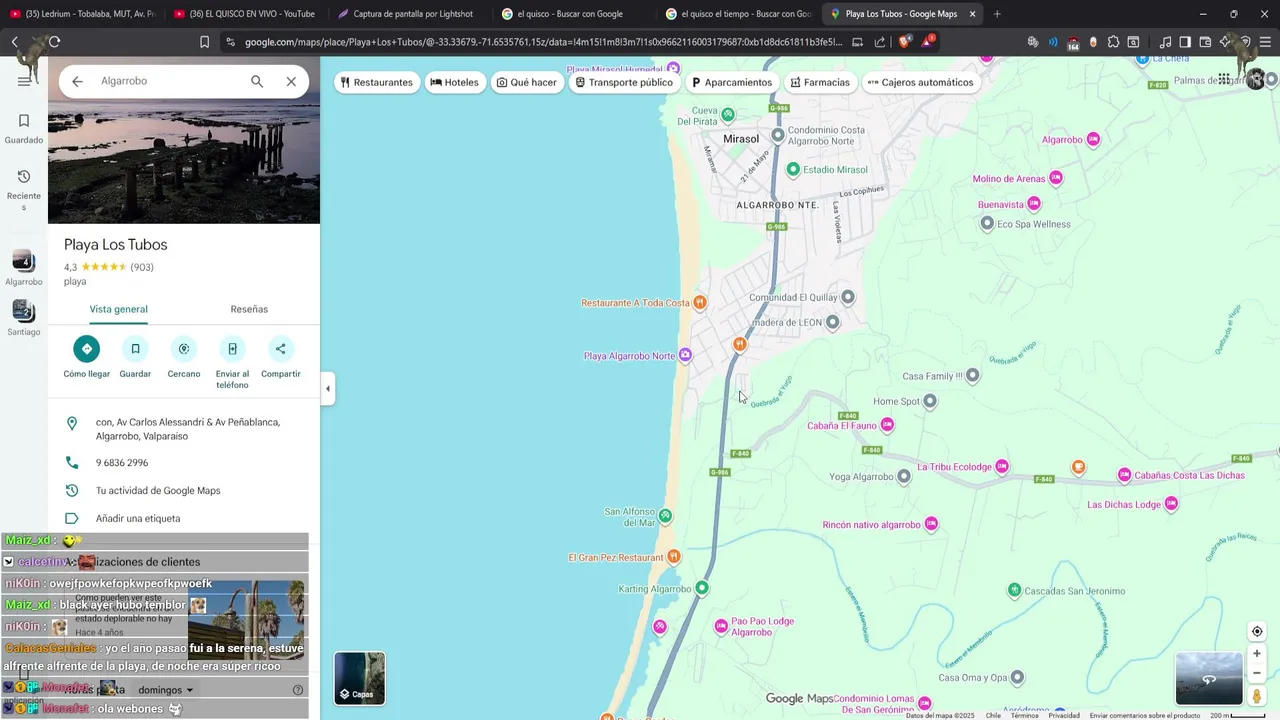Image resolution: width=1280 pixels, height=720 pixels.
Task: Click the Cómo llegar directions icon
Action: [x=87, y=349]
